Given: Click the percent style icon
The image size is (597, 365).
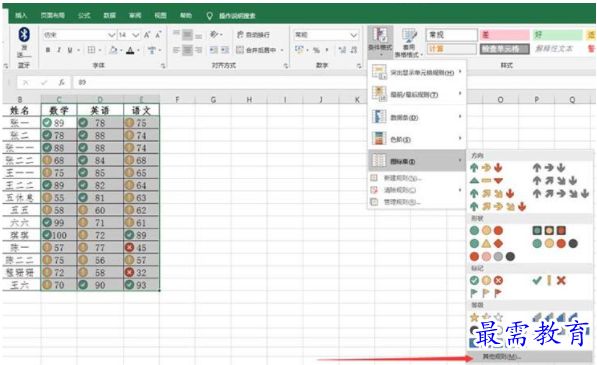Looking at the screenshot, I should click(x=316, y=50).
